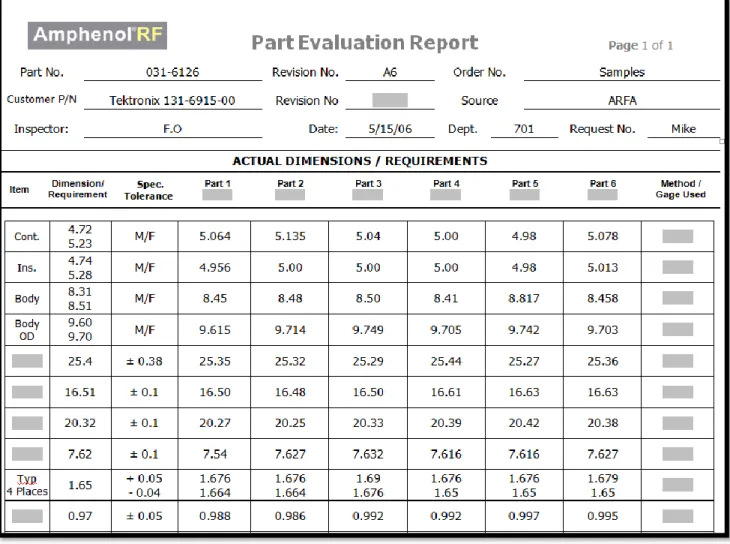
Task: Select the date '5/15/06'
Action: pos(390,129)
